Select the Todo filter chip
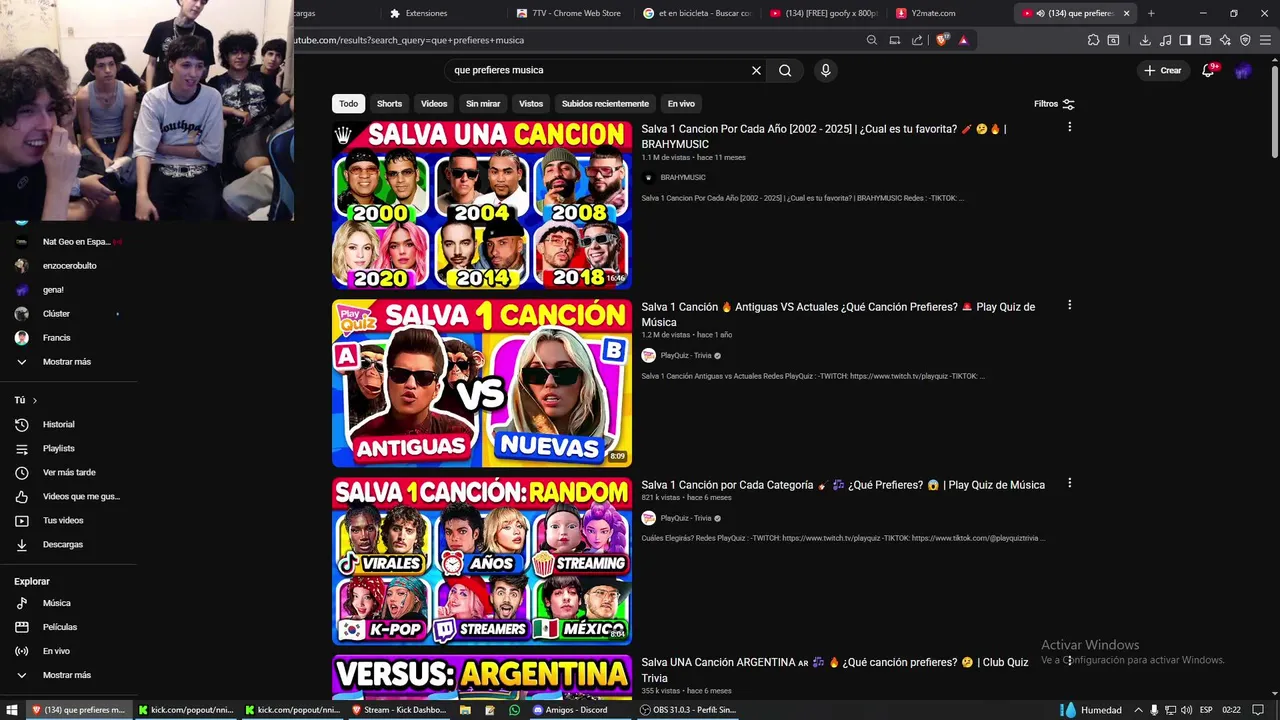 348,104
